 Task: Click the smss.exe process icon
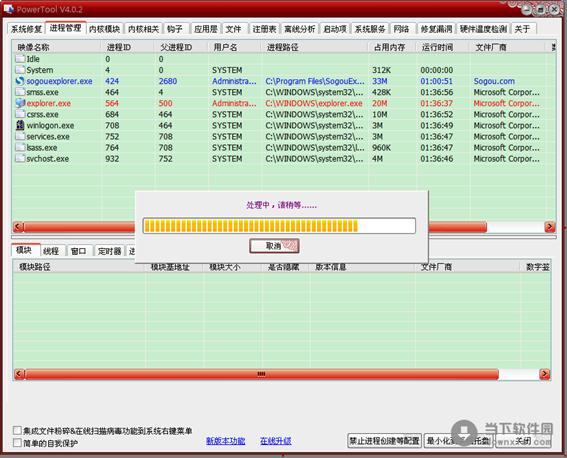coord(20,92)
